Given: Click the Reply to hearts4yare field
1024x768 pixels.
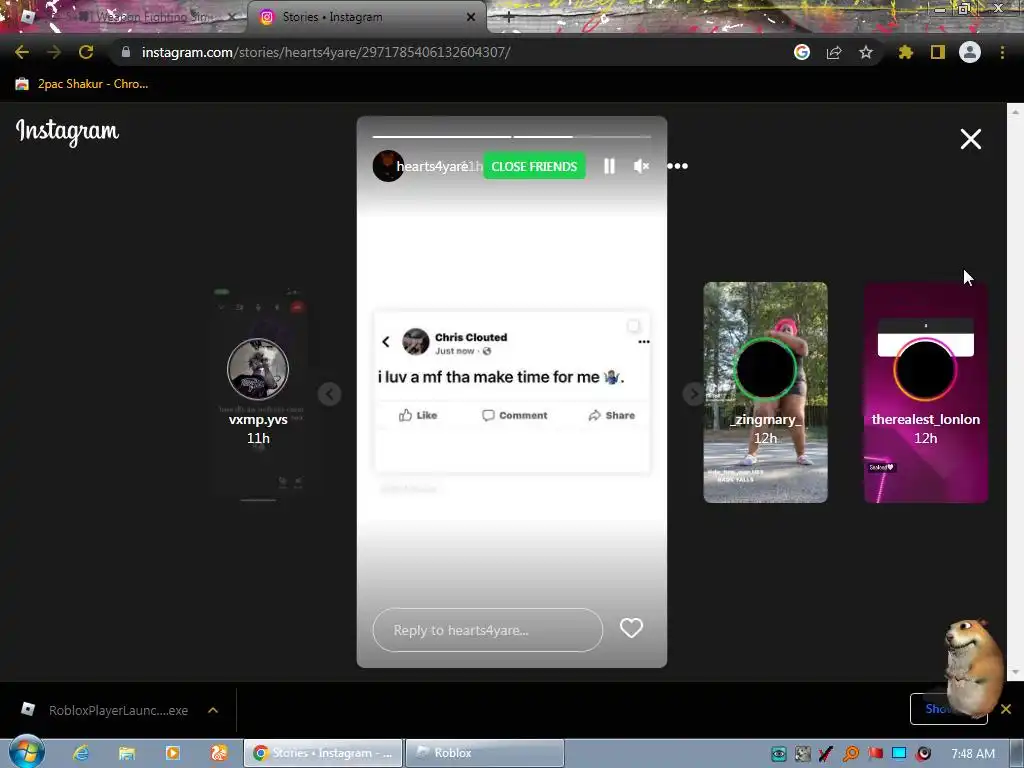Looking at the screenshot, I should (x=487, y=630).
